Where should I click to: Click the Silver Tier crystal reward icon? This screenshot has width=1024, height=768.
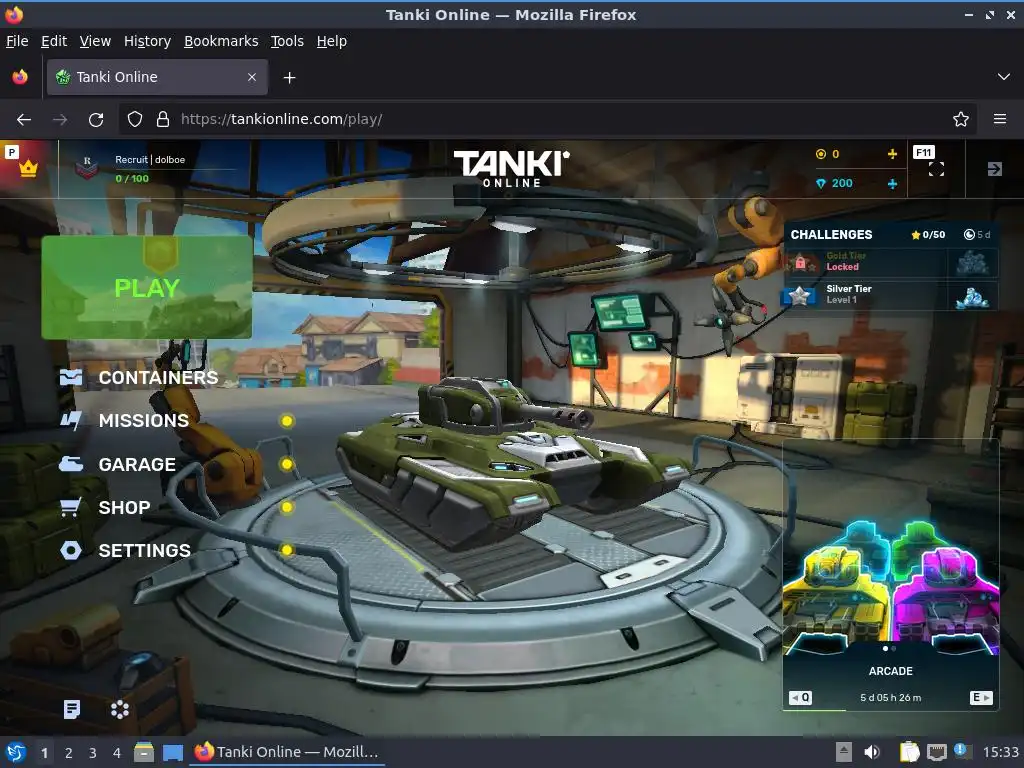click(x=972, y=296)
